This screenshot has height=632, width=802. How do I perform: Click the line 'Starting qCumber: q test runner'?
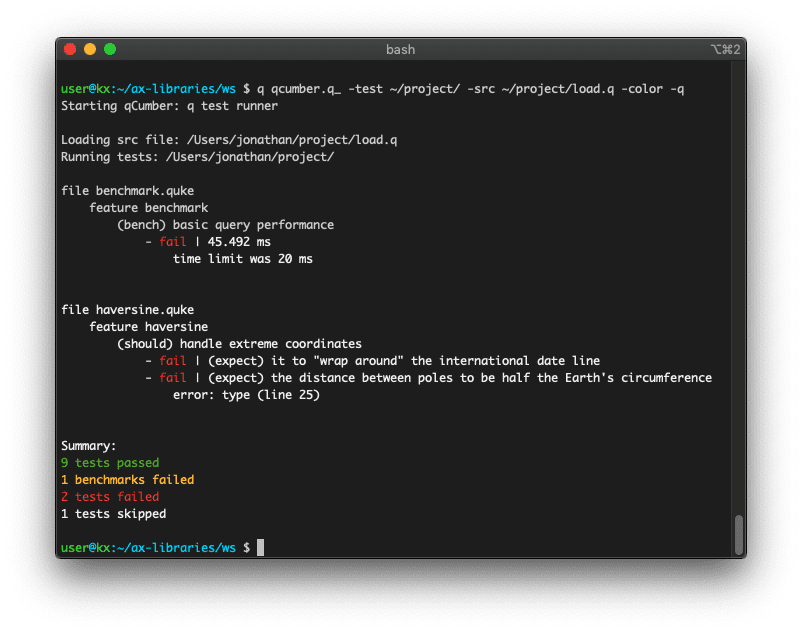(x=169, y=106)
